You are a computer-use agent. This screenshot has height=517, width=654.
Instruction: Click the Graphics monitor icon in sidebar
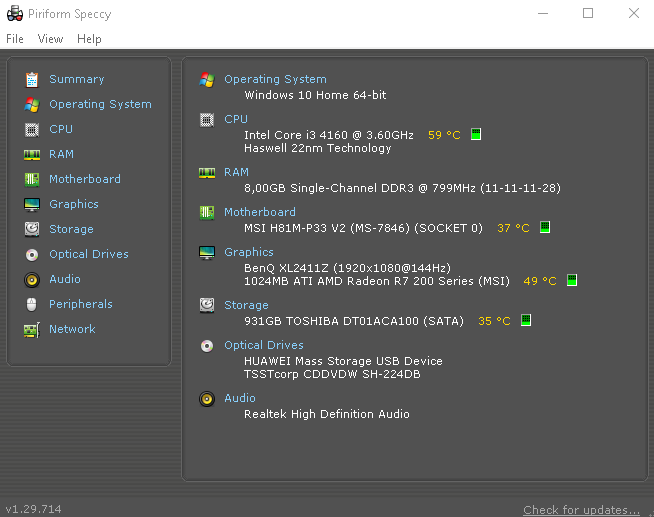coord(32,205)
